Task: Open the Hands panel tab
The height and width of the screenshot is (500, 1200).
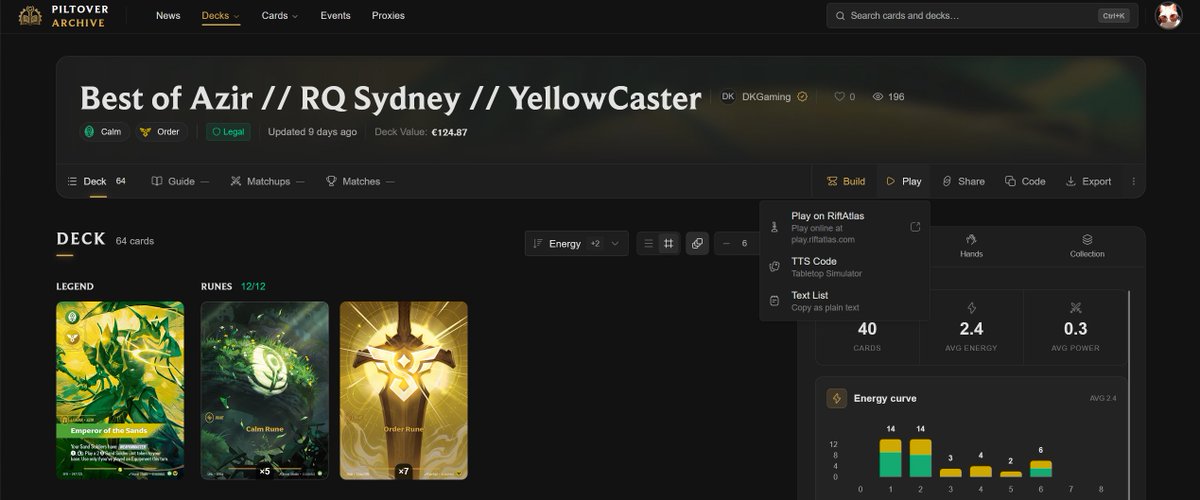Action: tap(971, 246)
